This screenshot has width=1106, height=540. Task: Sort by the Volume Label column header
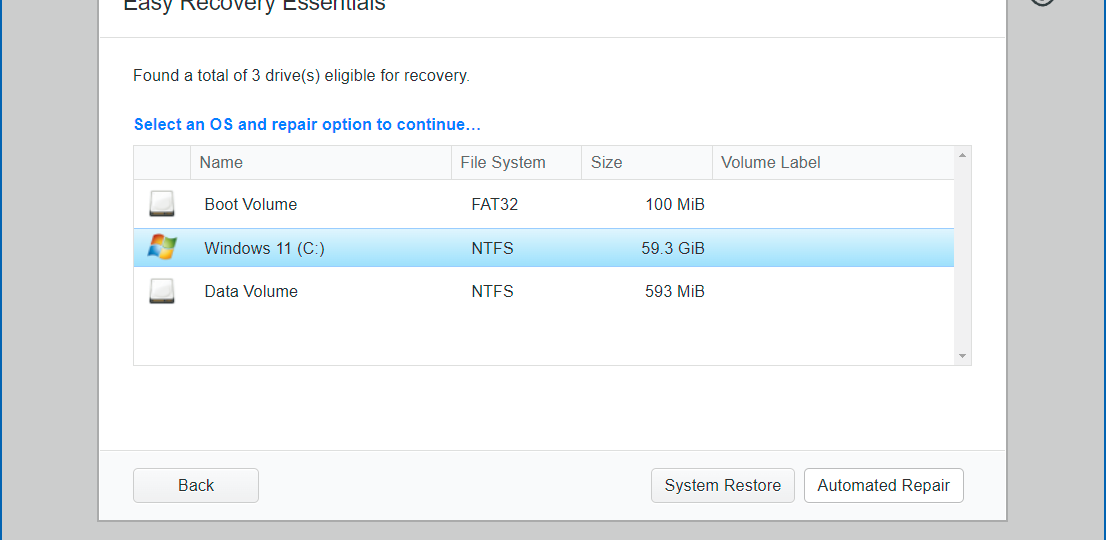[x=833, y=163]
